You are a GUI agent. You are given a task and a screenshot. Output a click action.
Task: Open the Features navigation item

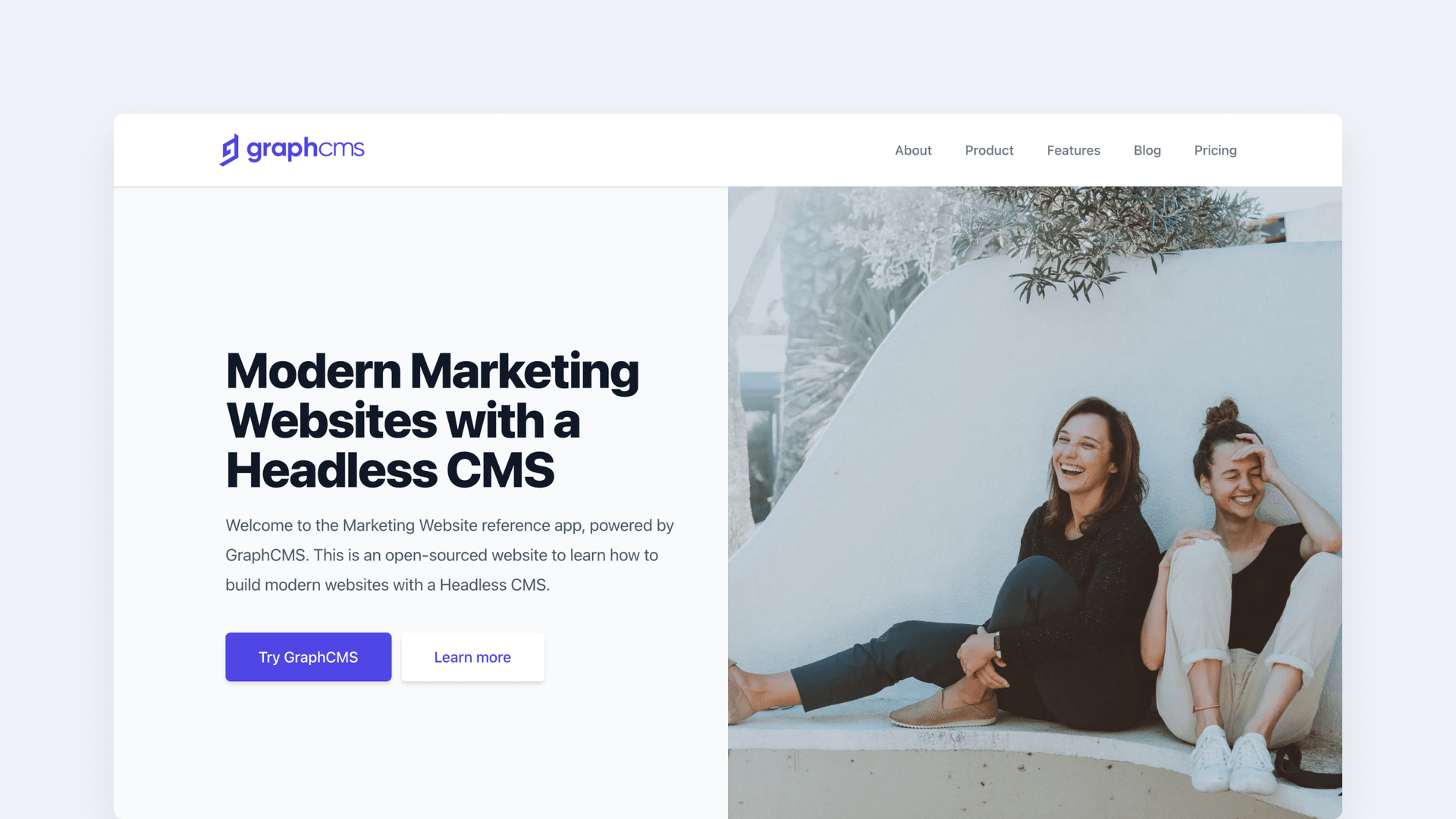[1073, 150]
